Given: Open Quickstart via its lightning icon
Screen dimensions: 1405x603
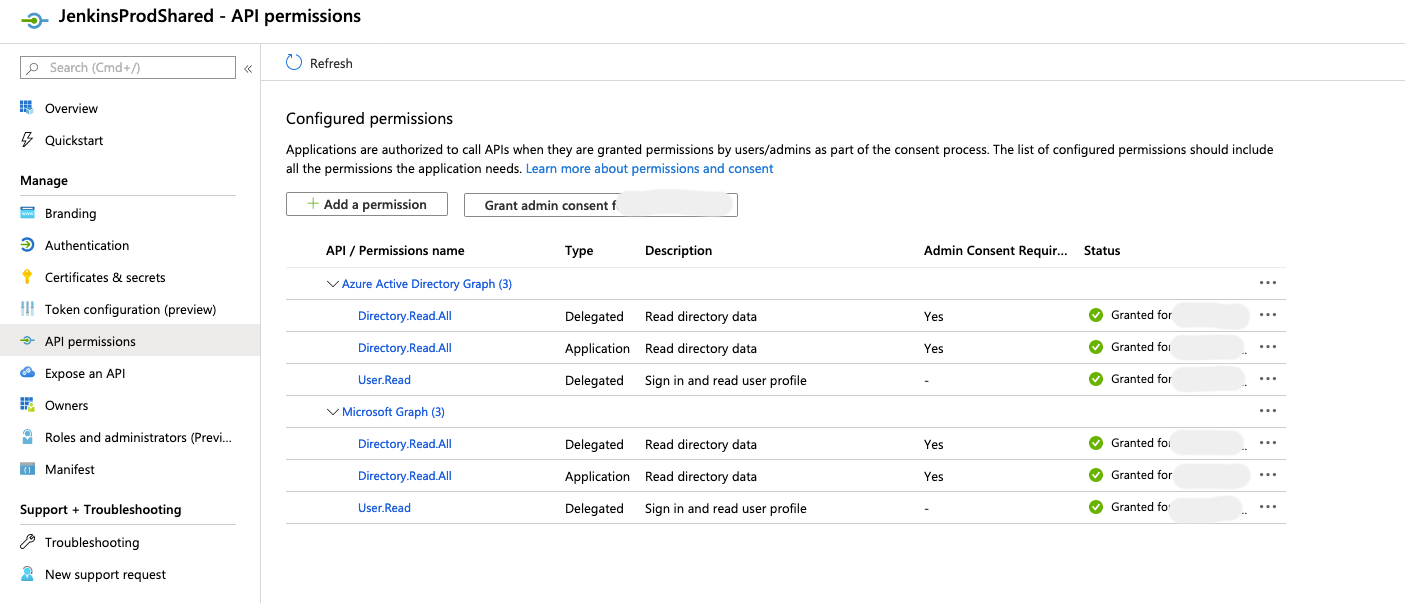Looking at the screenshot, I should [x=25, y=140].
